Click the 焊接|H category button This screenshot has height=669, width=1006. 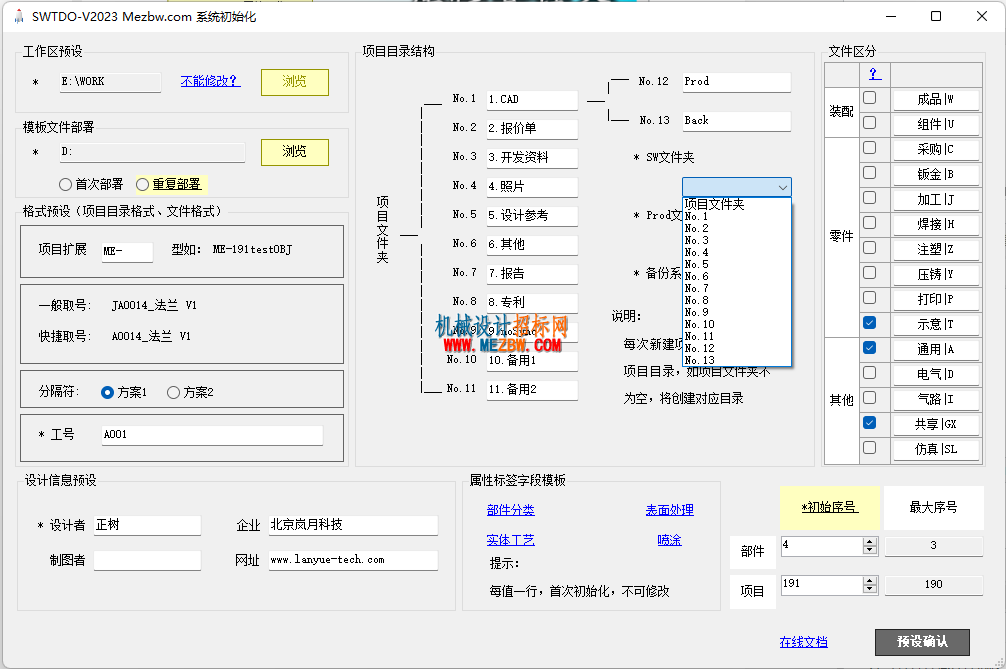935,224
